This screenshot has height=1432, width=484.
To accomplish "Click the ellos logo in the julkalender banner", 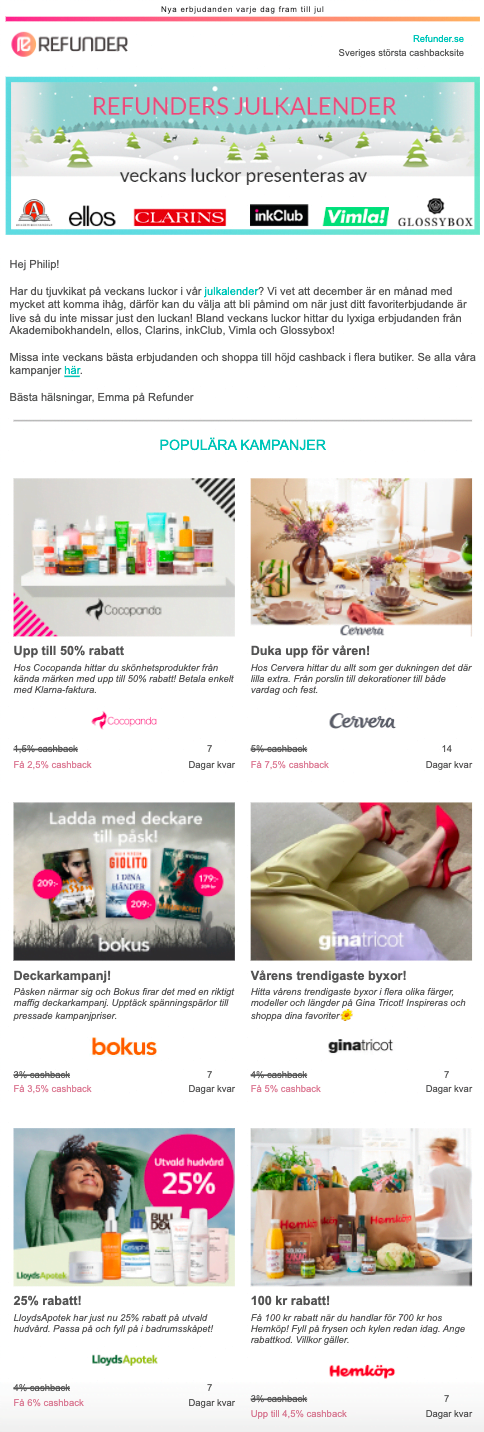I will point(92,216).
